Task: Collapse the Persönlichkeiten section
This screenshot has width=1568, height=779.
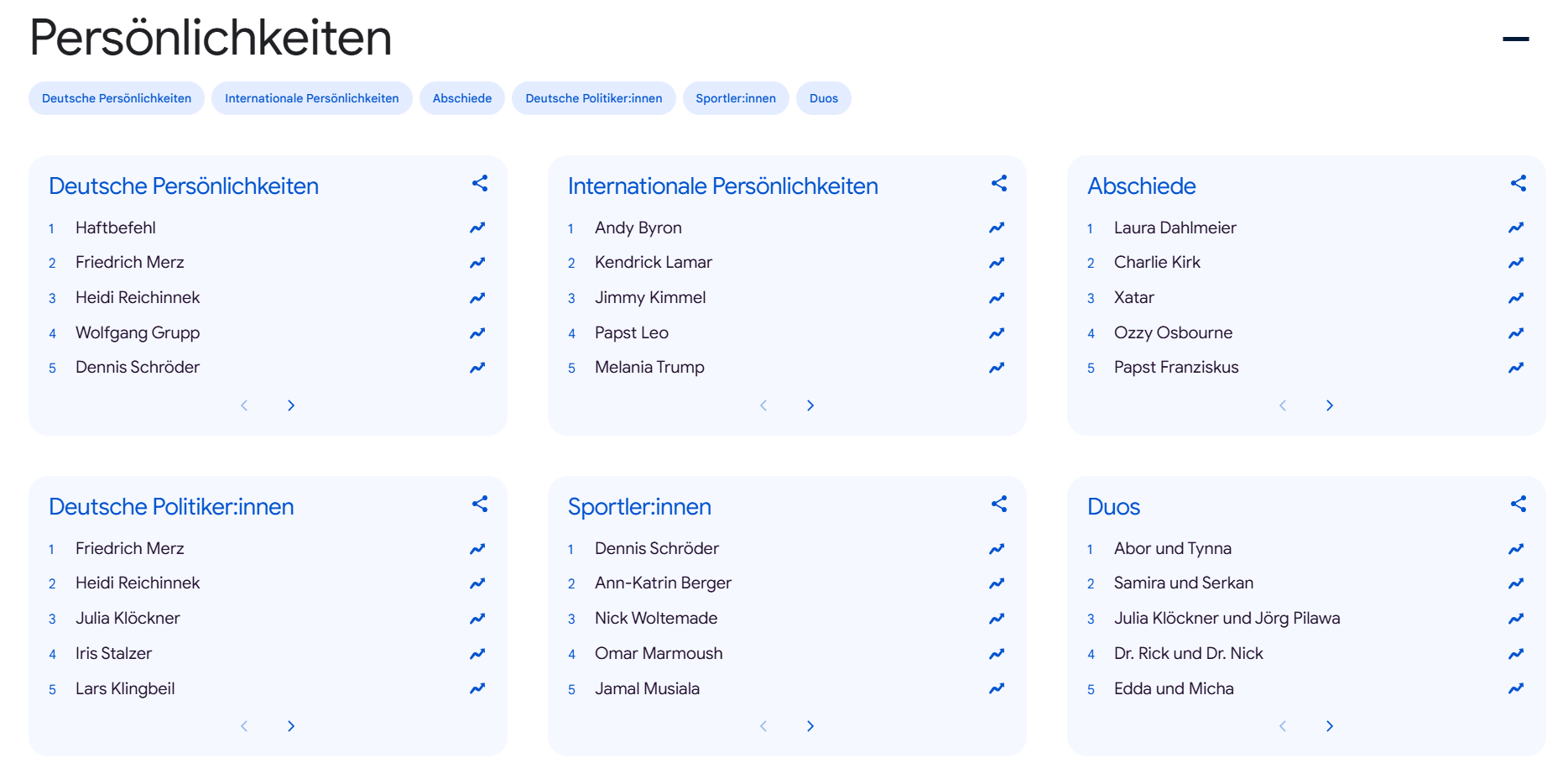Action: (1515, 39)
